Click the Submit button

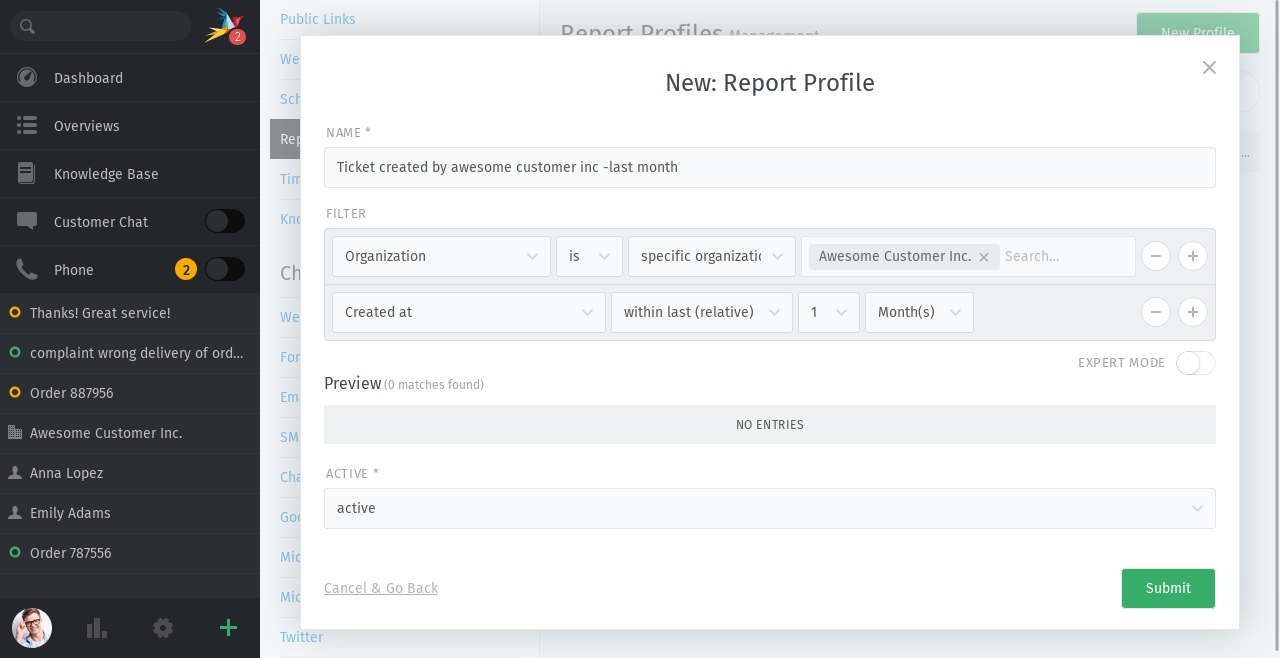click(1168, 588)
